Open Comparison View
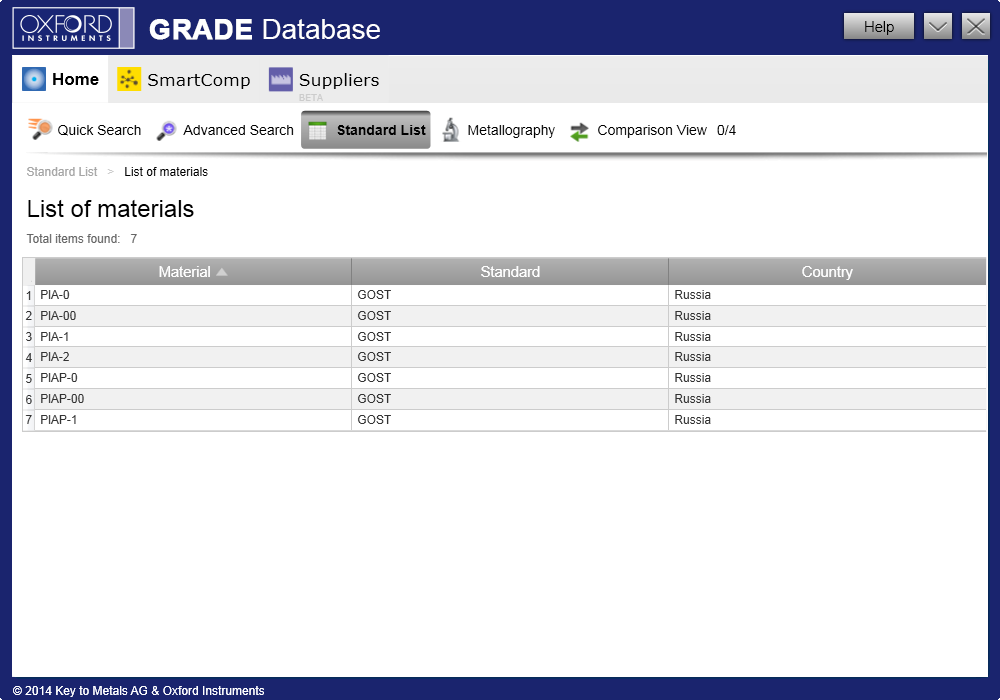The image size is (1000, 700). tap(652, 130)
